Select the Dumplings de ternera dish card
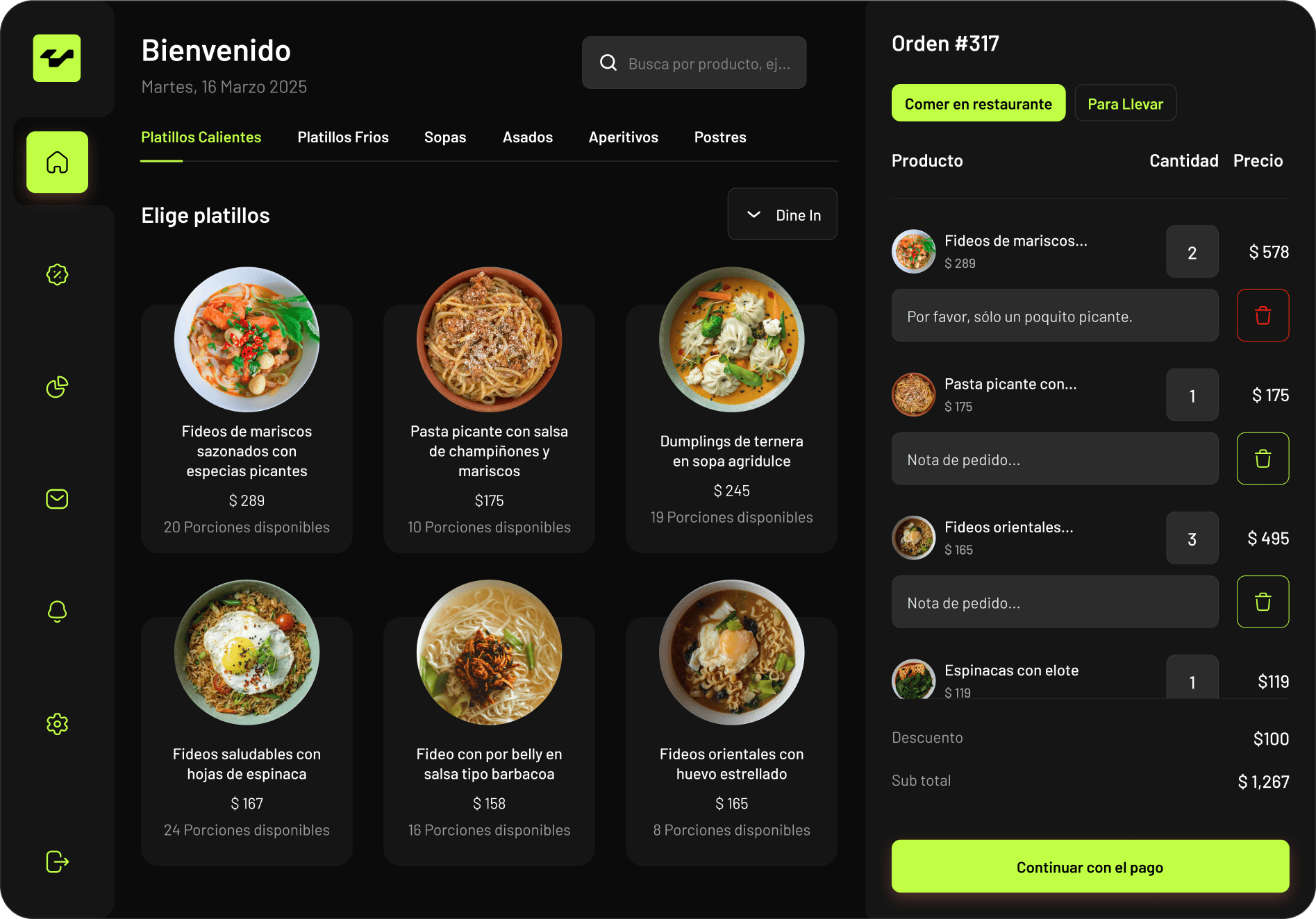Screen dimensions: 1316x919 (731, 410)
